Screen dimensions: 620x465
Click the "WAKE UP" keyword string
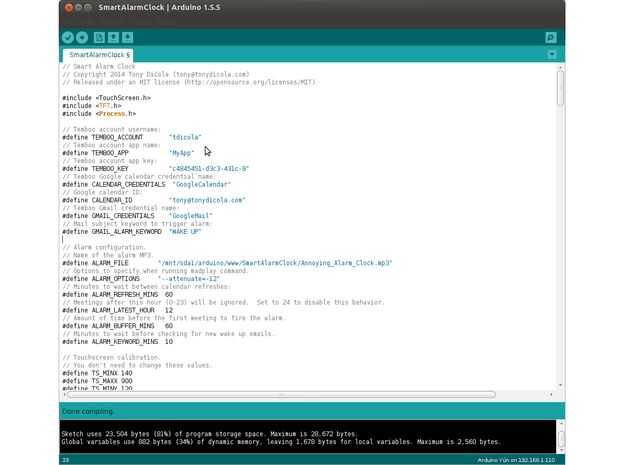point(185,232)
